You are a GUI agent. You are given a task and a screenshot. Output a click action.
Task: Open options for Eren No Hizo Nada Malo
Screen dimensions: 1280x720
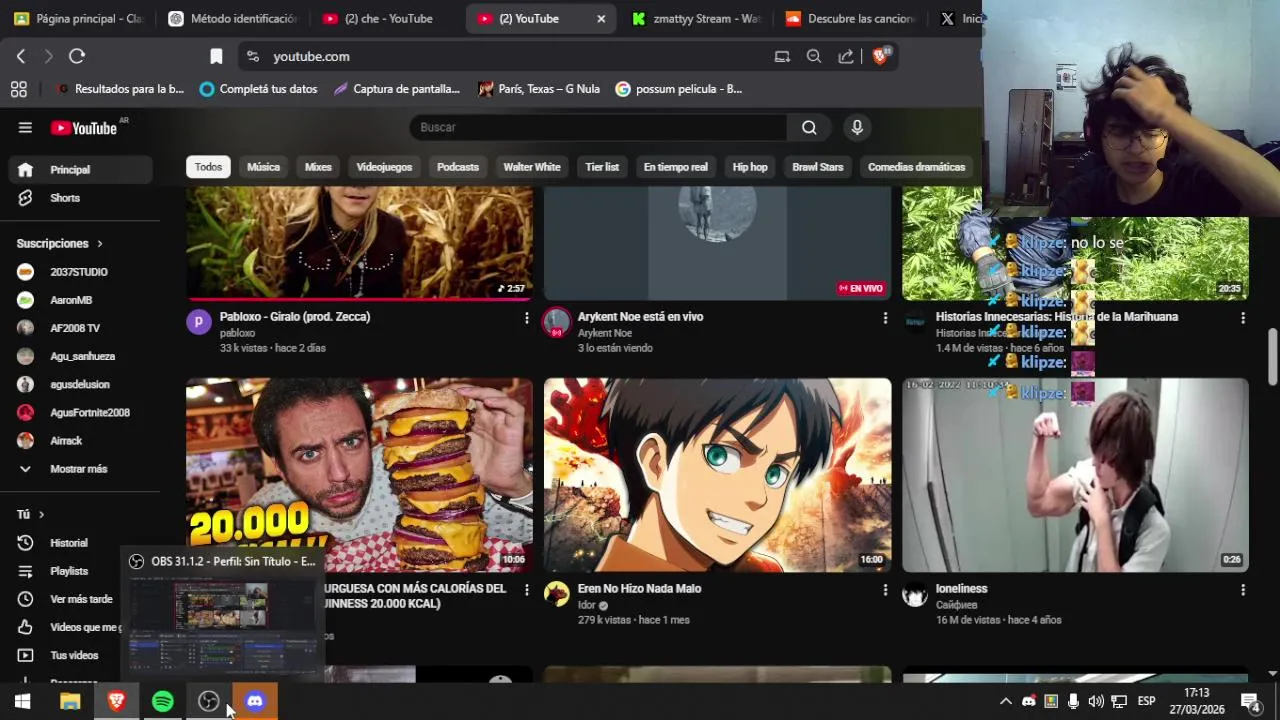[884, 590]
